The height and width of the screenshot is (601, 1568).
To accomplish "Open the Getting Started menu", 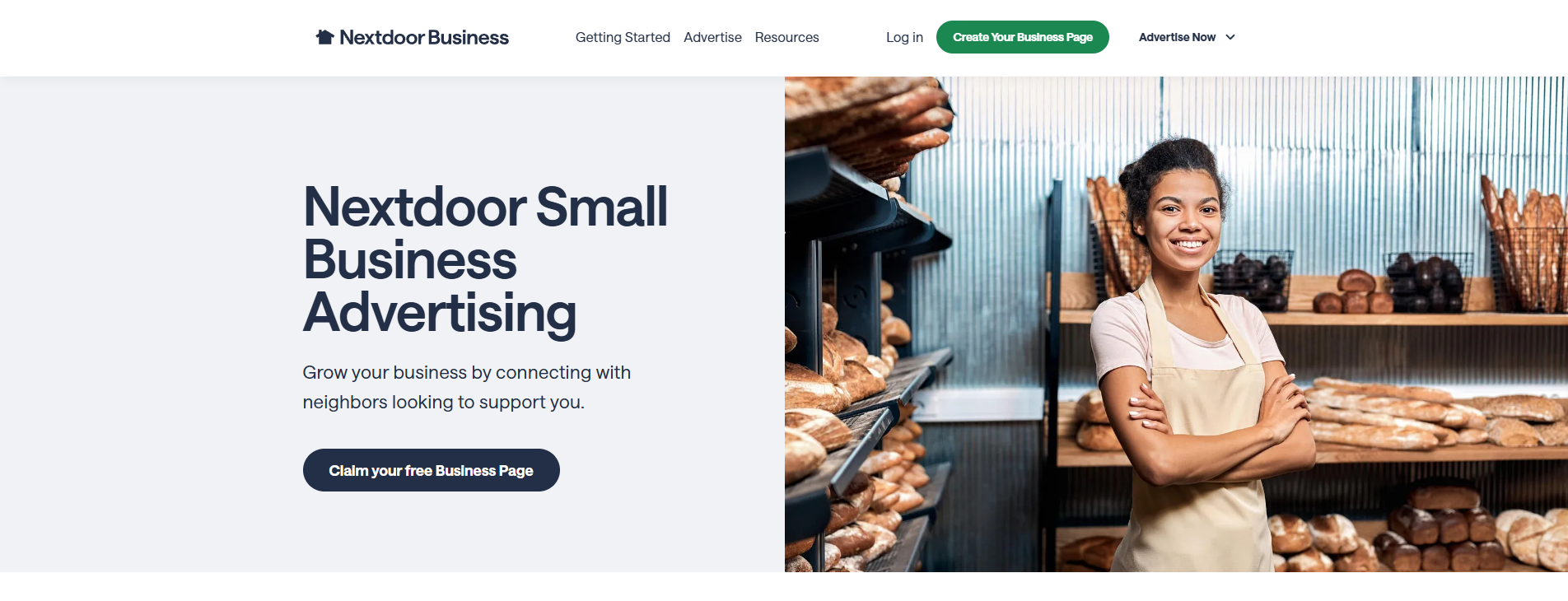I will pos(623,37).
